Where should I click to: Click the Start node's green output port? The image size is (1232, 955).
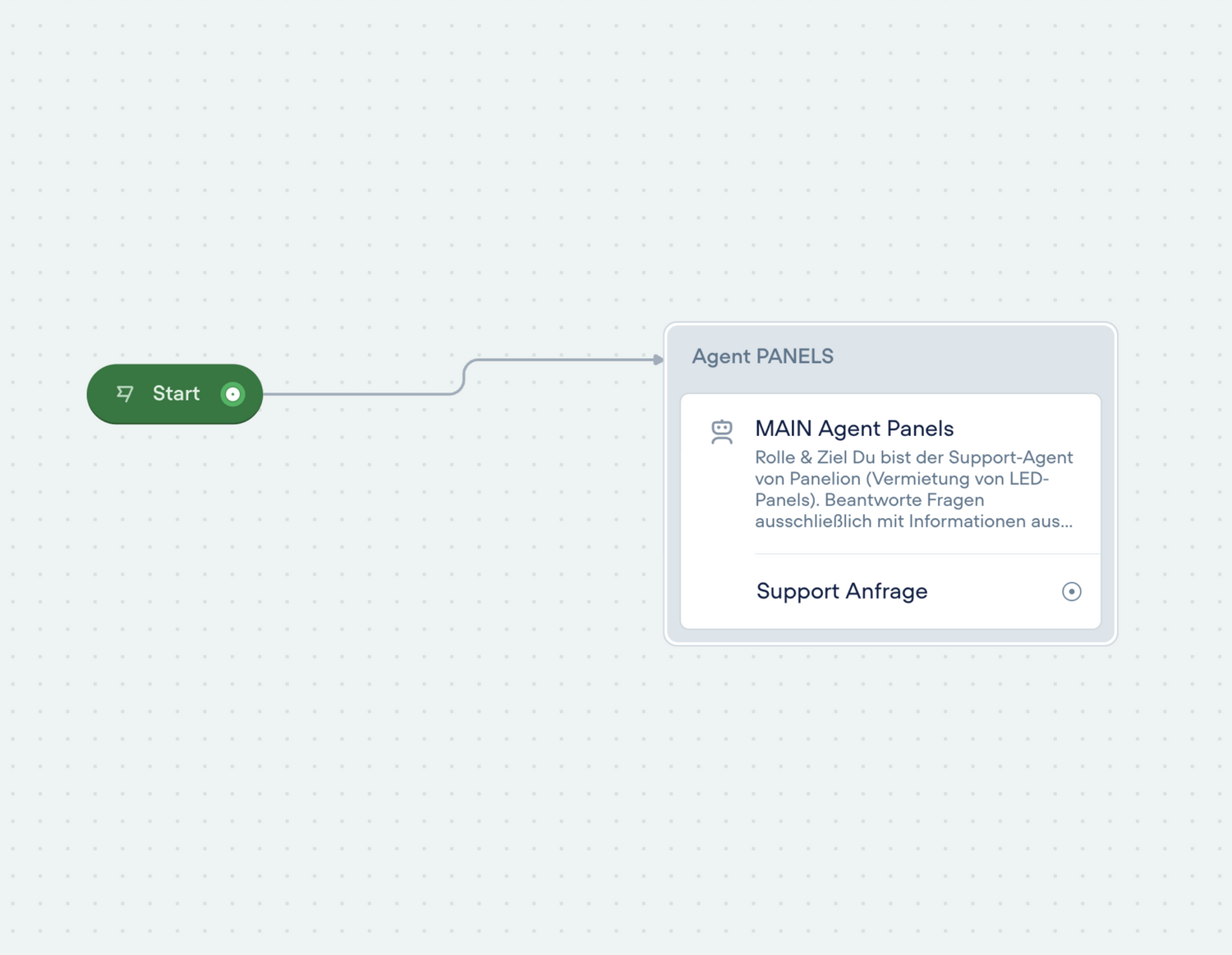(233, 394)
